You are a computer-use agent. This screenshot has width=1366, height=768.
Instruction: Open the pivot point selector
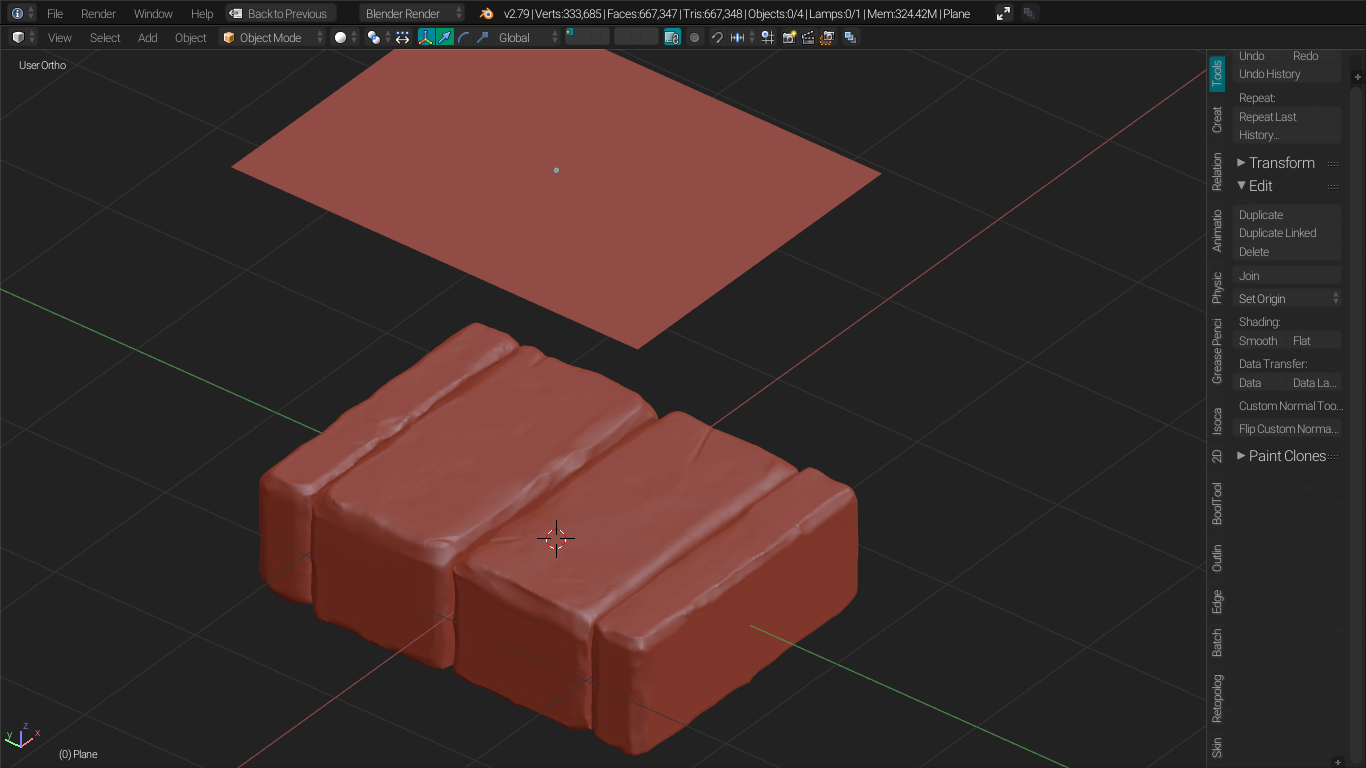click(x=378, y=37)
